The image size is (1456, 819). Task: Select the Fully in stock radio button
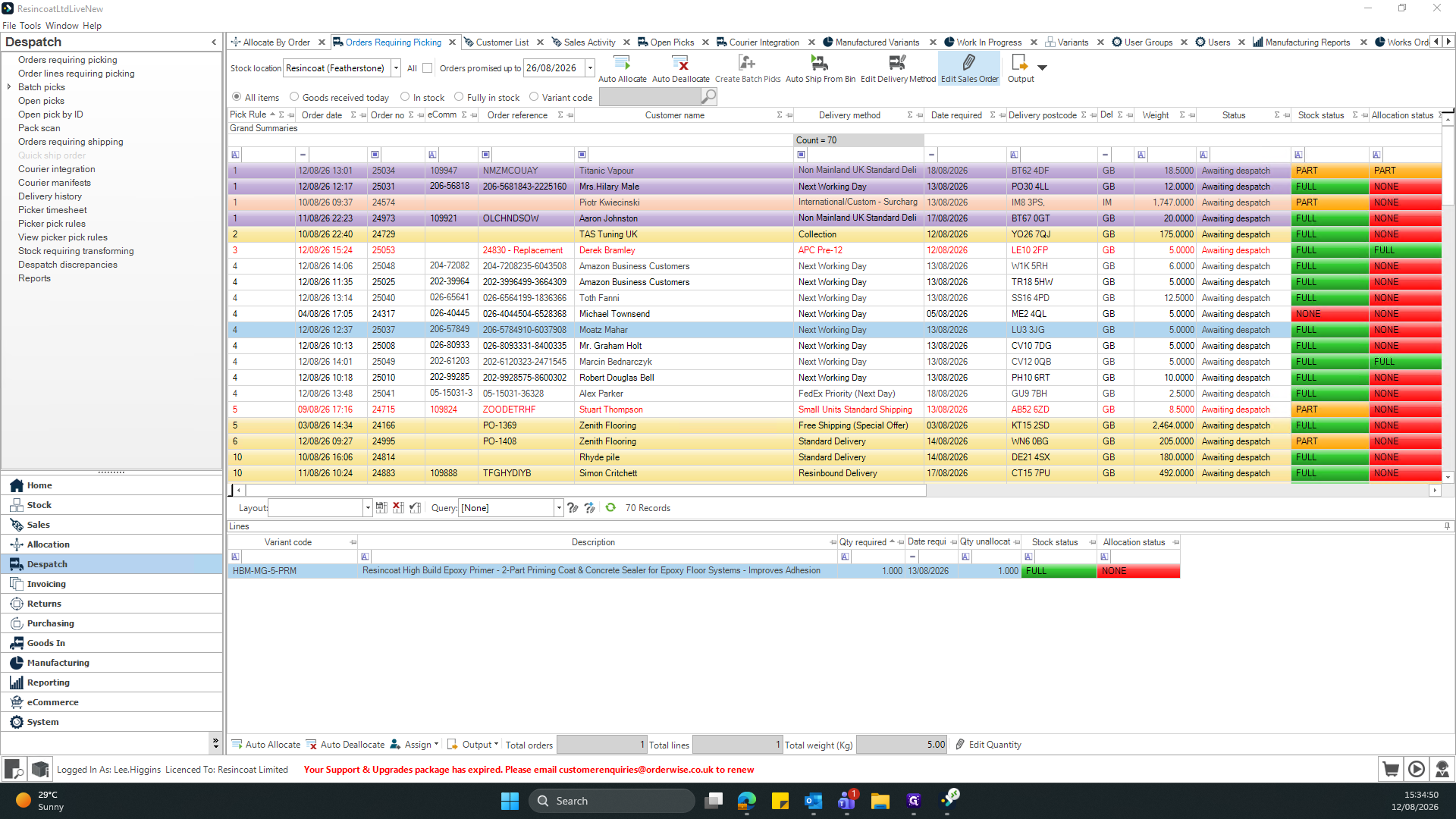[459, 97]
